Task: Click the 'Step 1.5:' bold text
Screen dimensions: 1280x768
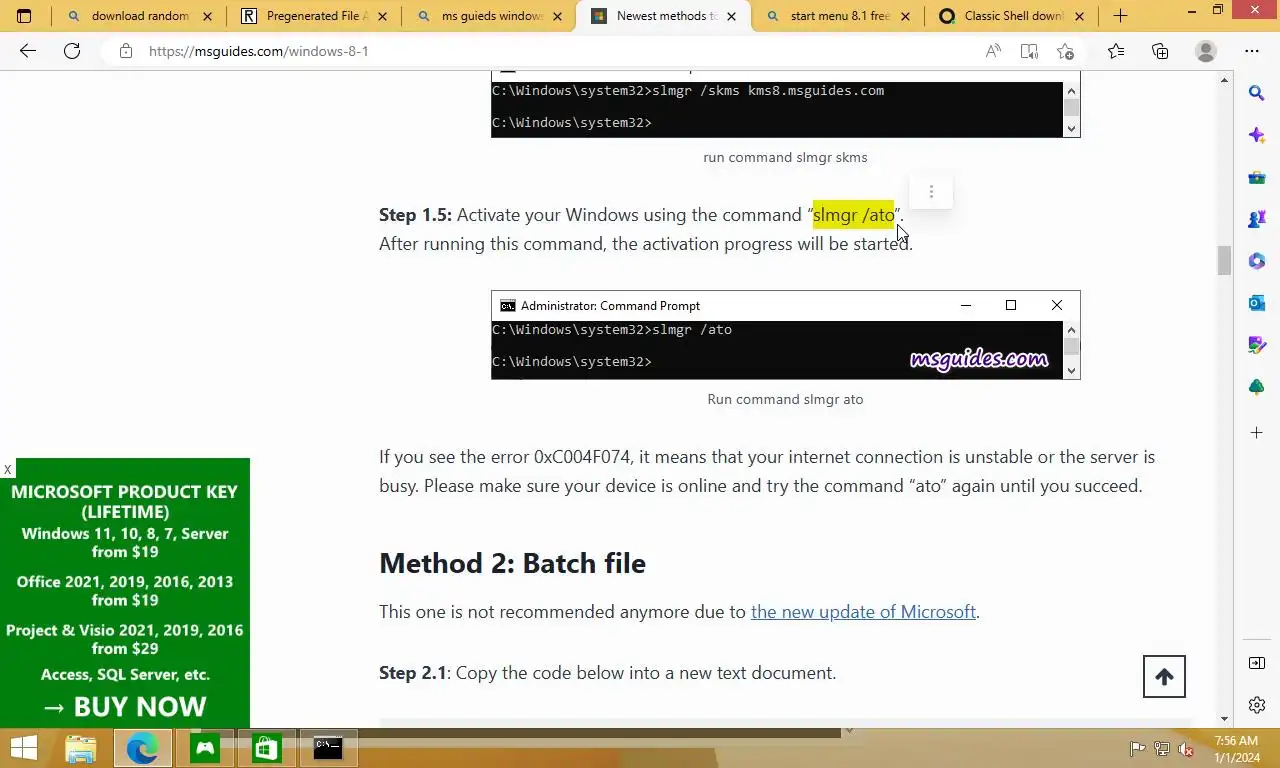Action: click(x=415, y=215)
